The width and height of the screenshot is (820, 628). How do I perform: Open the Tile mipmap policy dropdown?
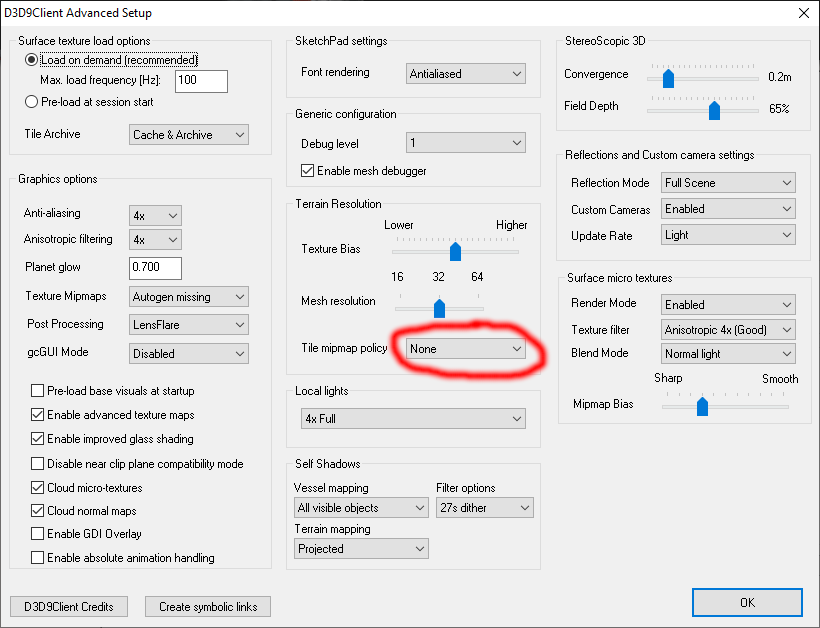(465, 349)
